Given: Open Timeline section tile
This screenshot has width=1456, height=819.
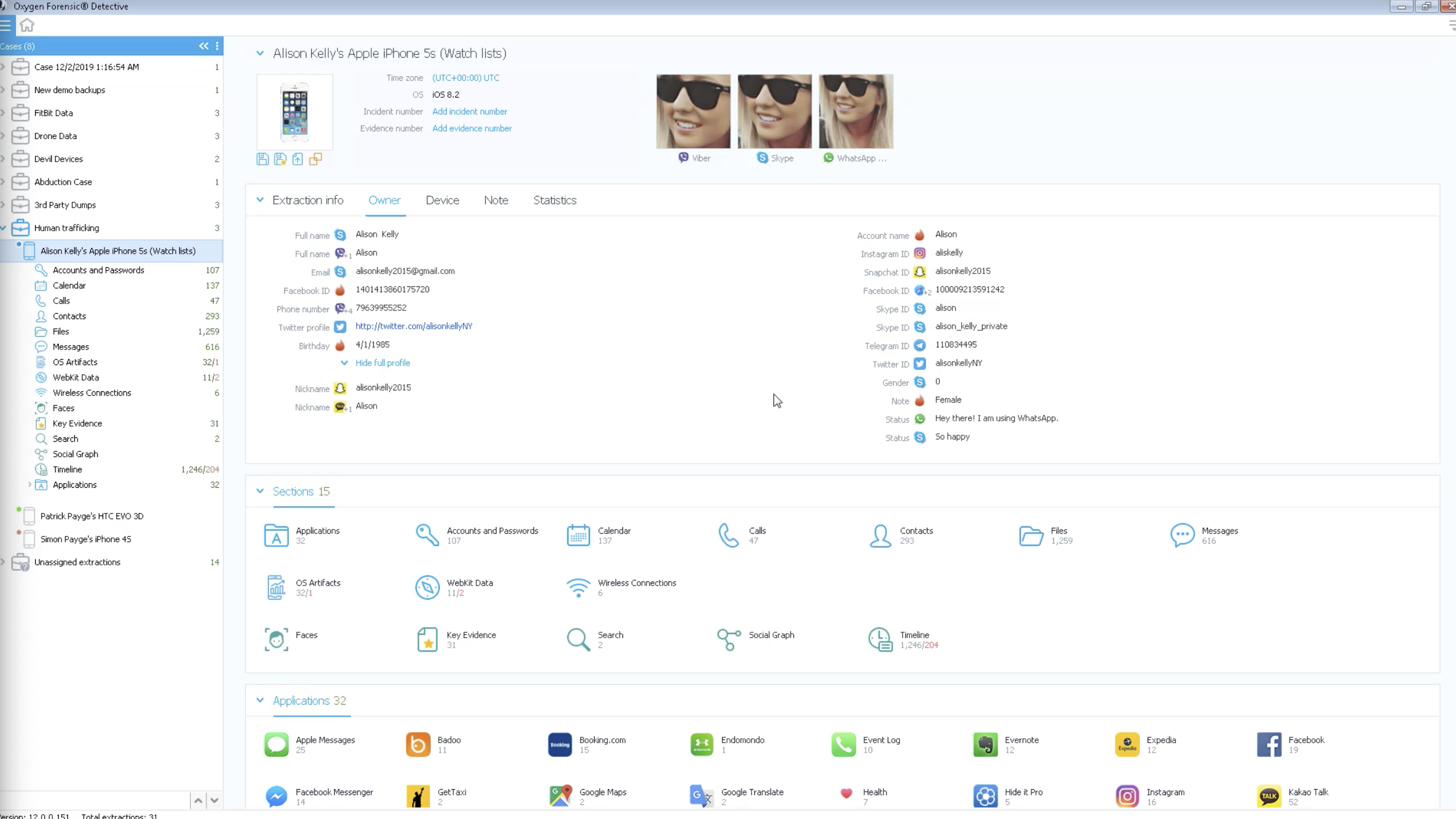Looking at the screenshot, I should (x=903, y=639).
